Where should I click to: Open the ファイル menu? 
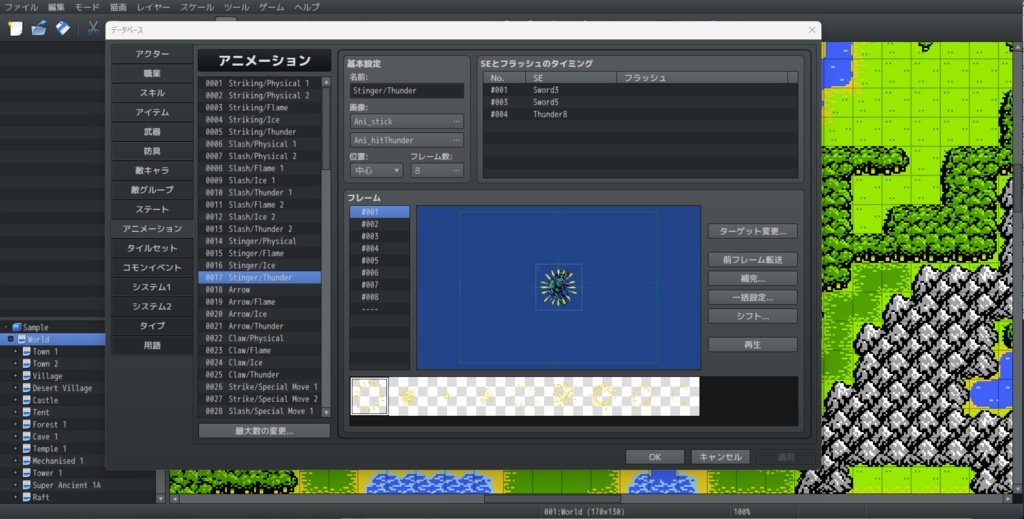click(x=21, y=7)
